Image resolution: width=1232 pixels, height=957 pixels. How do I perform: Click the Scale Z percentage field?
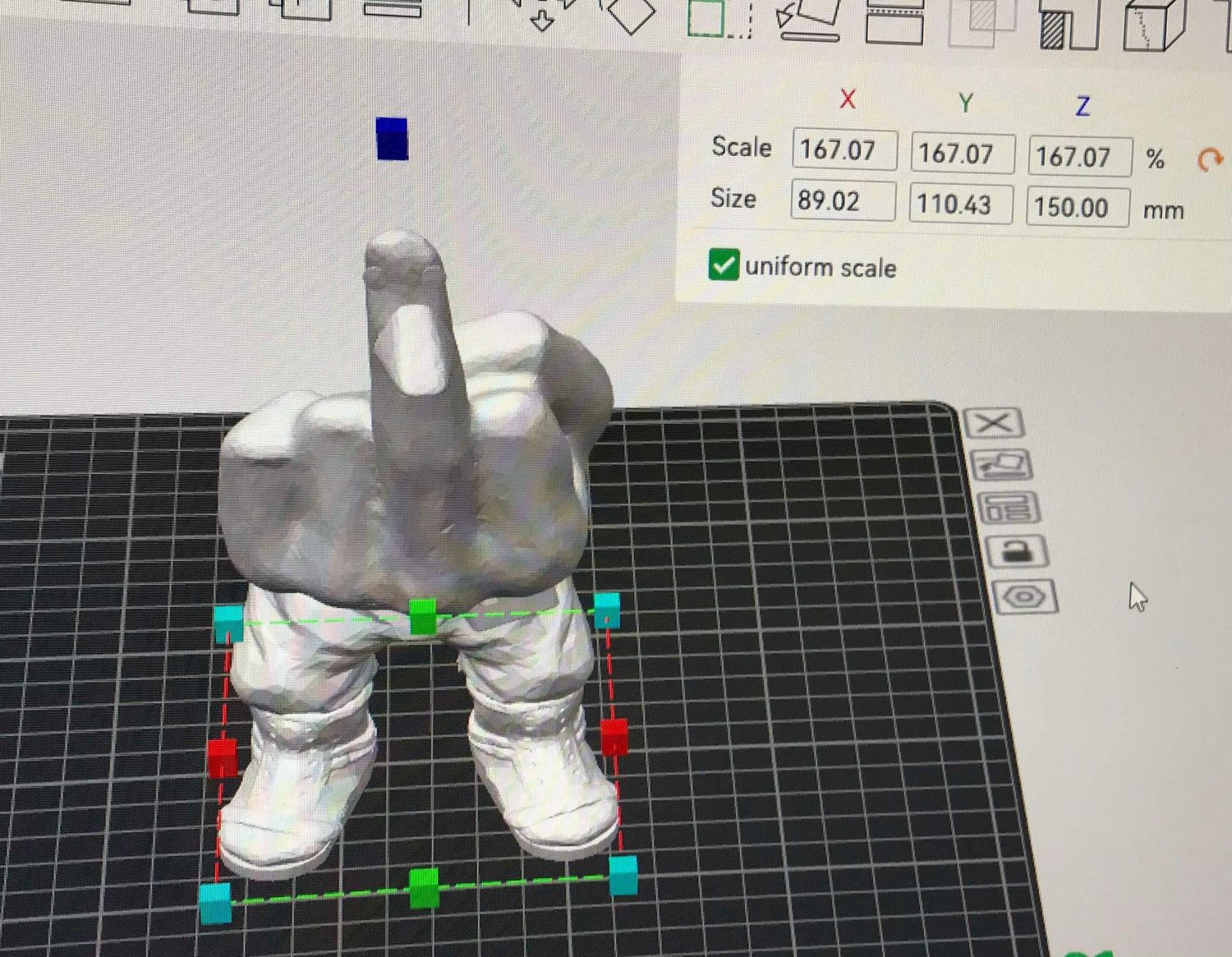[x=1080, y=156]
